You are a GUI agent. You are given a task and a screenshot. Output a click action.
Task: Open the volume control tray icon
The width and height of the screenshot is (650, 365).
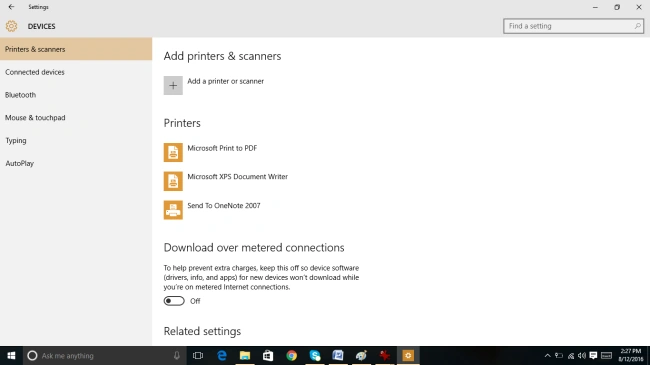click(x=582, y=355)
